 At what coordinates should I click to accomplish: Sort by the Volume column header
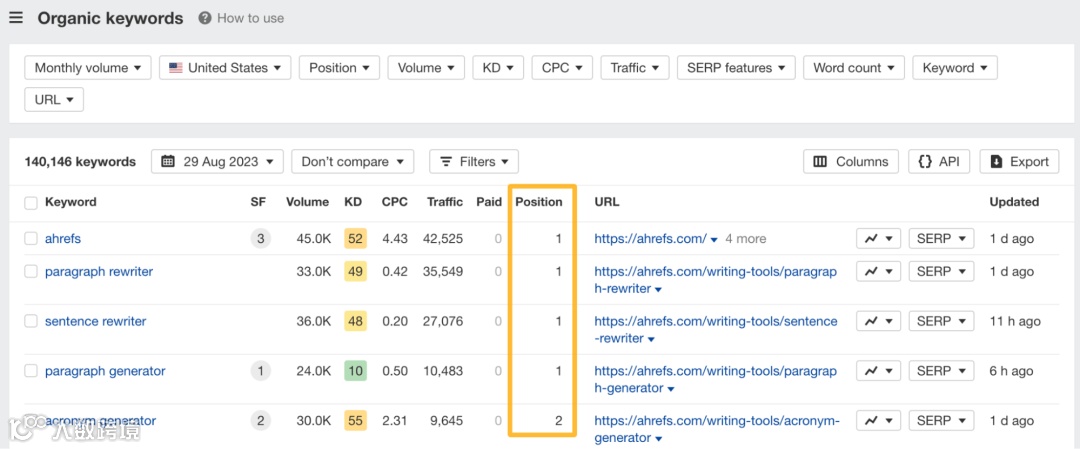point(307,202)
